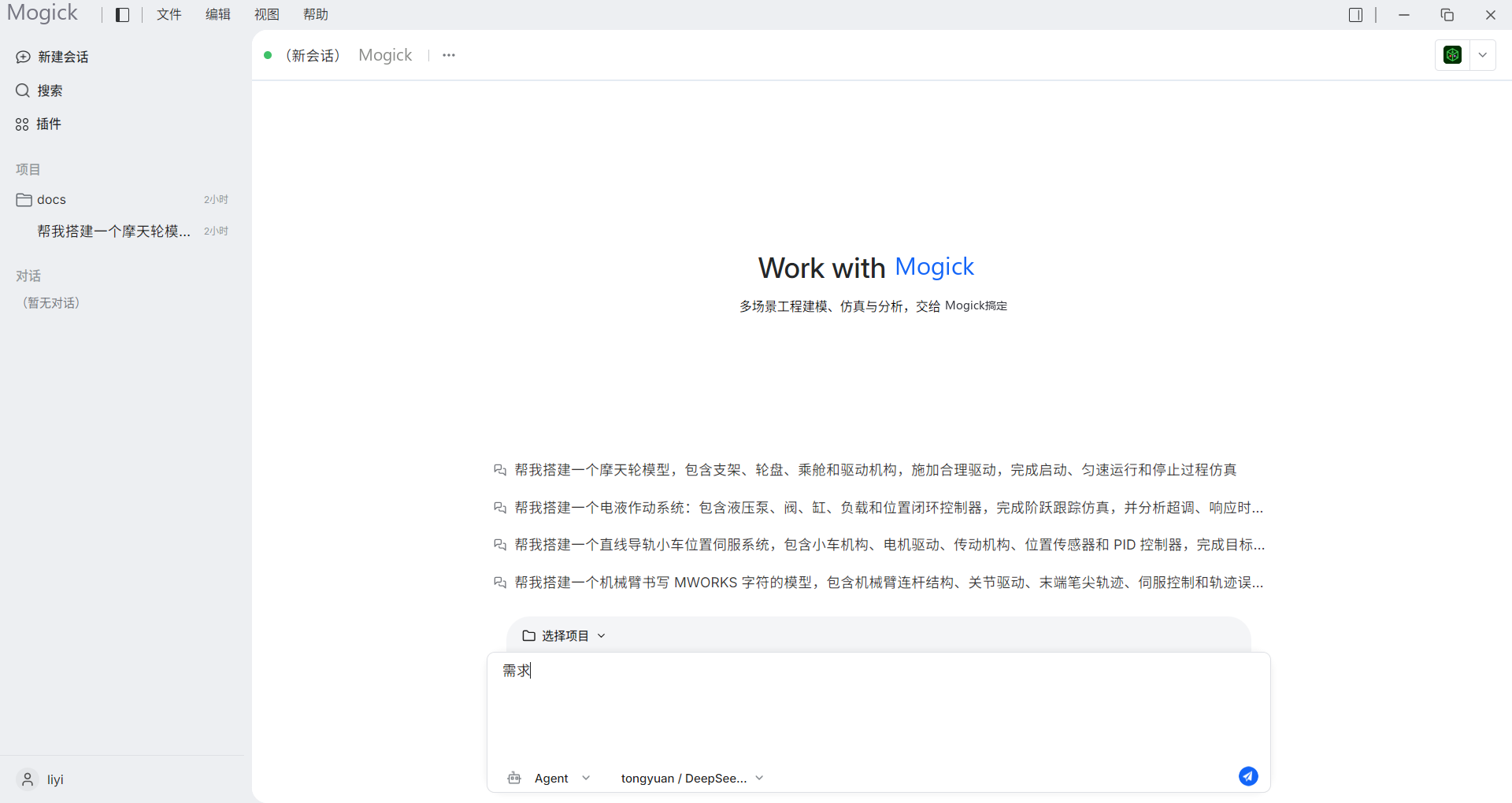Select the linear rail cart servo suggestion
Screen dimensions: 1512x803
click(890, 545)
